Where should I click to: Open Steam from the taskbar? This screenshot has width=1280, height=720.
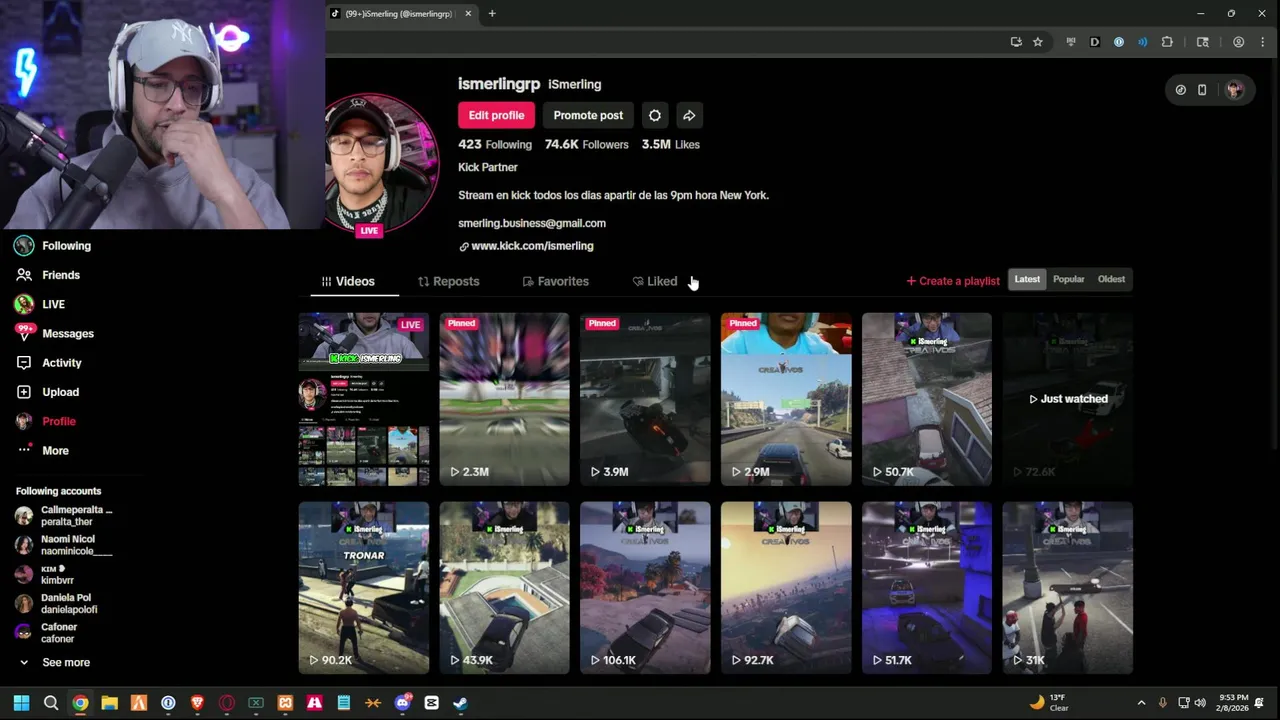coord(460,703)
